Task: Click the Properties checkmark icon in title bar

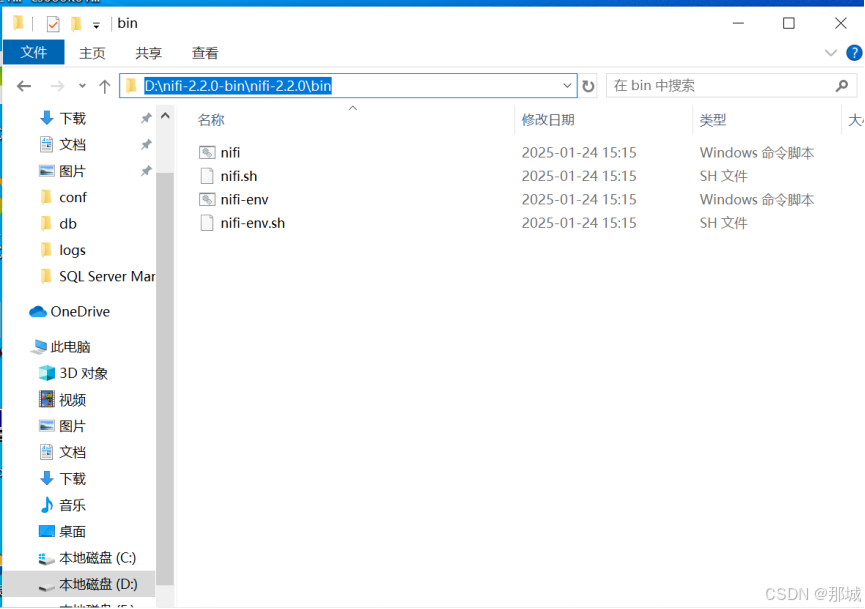Action: [53, 24]
